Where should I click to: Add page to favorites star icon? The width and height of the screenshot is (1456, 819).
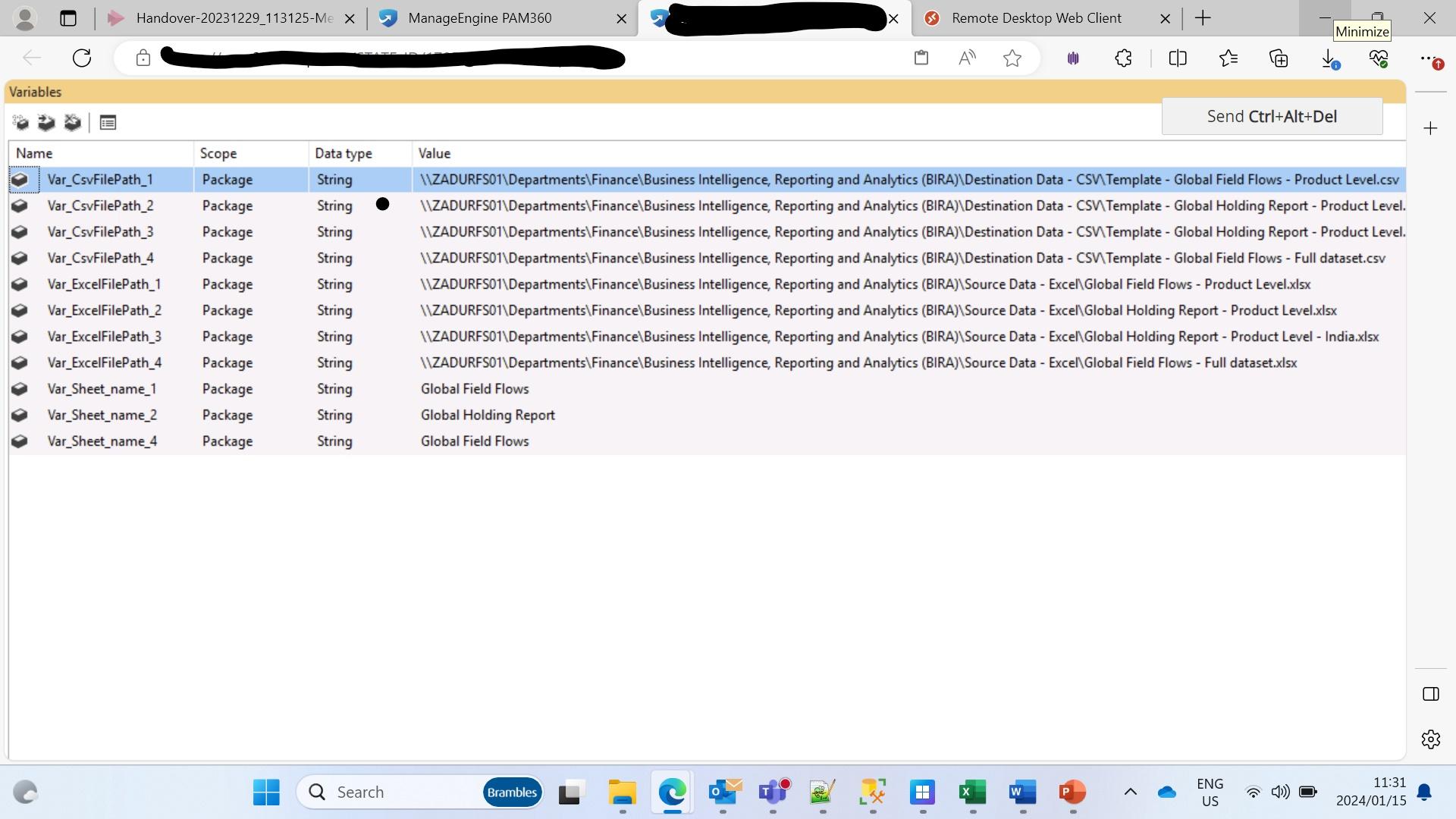[x=1012, y=58]
